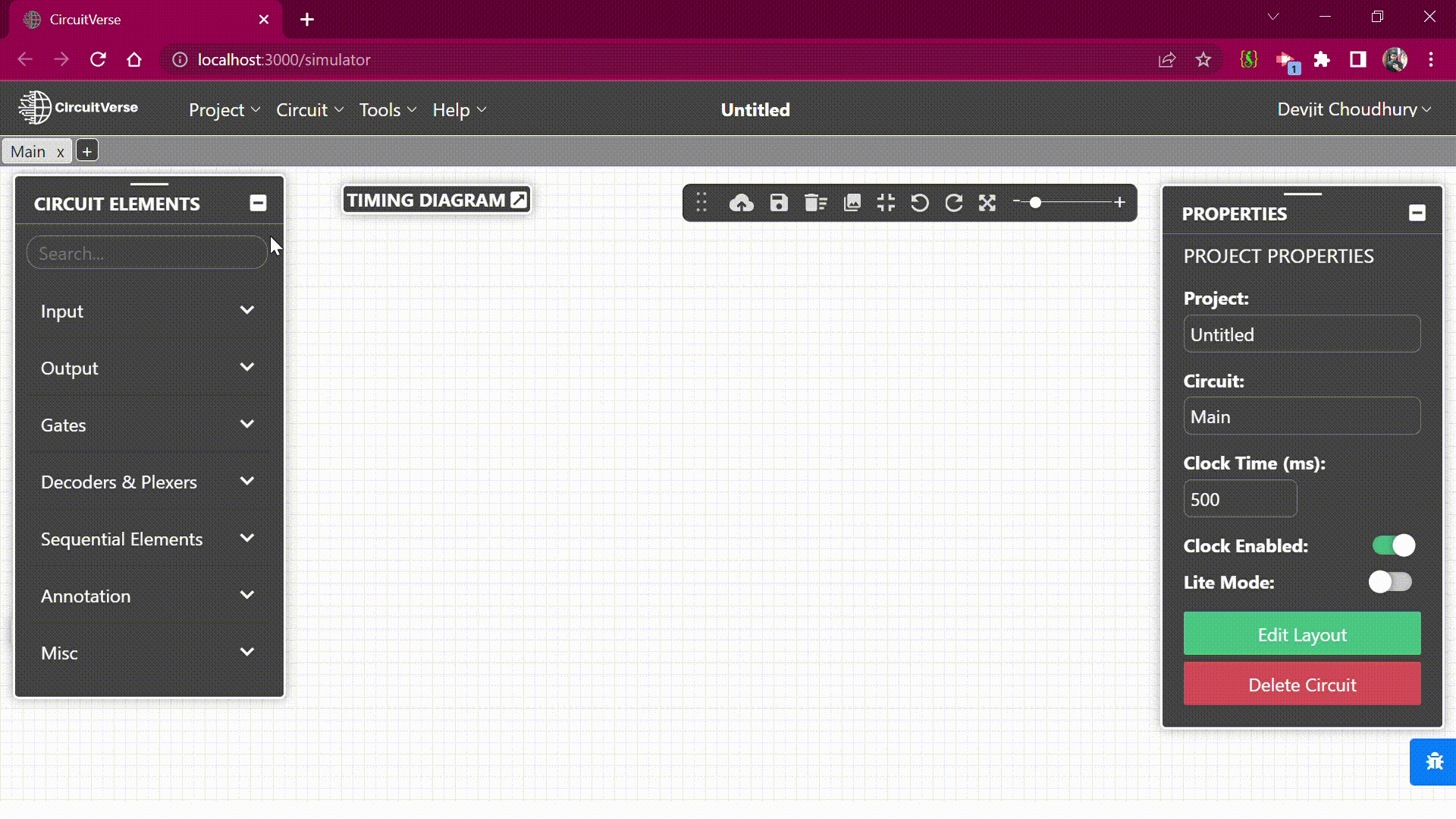Click the zoom slider handle
Viewport: 1456px width, 819px height.
pyautogui.click(x=1035, y=202)
